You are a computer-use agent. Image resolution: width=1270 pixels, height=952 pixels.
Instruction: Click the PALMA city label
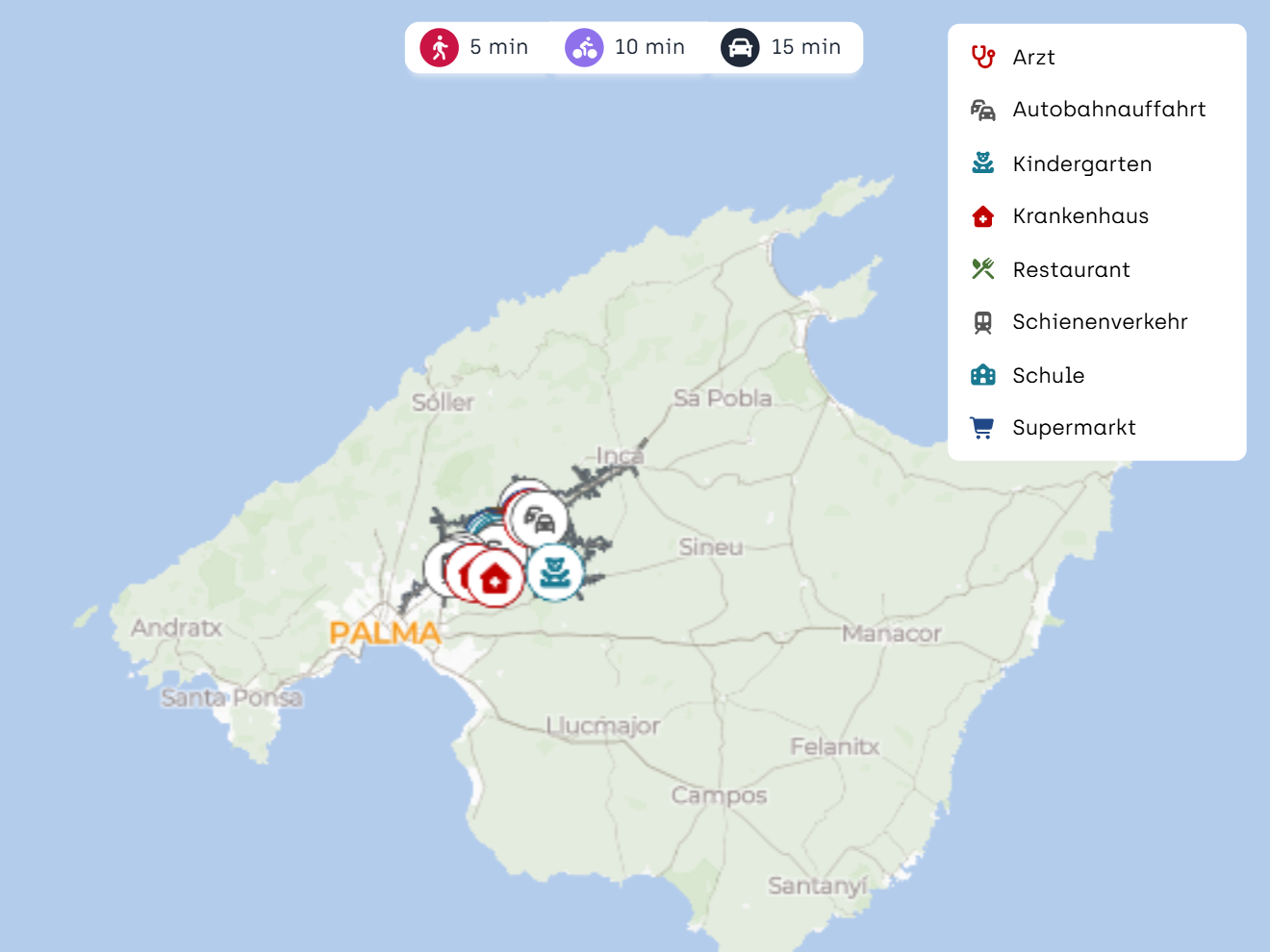385,633
